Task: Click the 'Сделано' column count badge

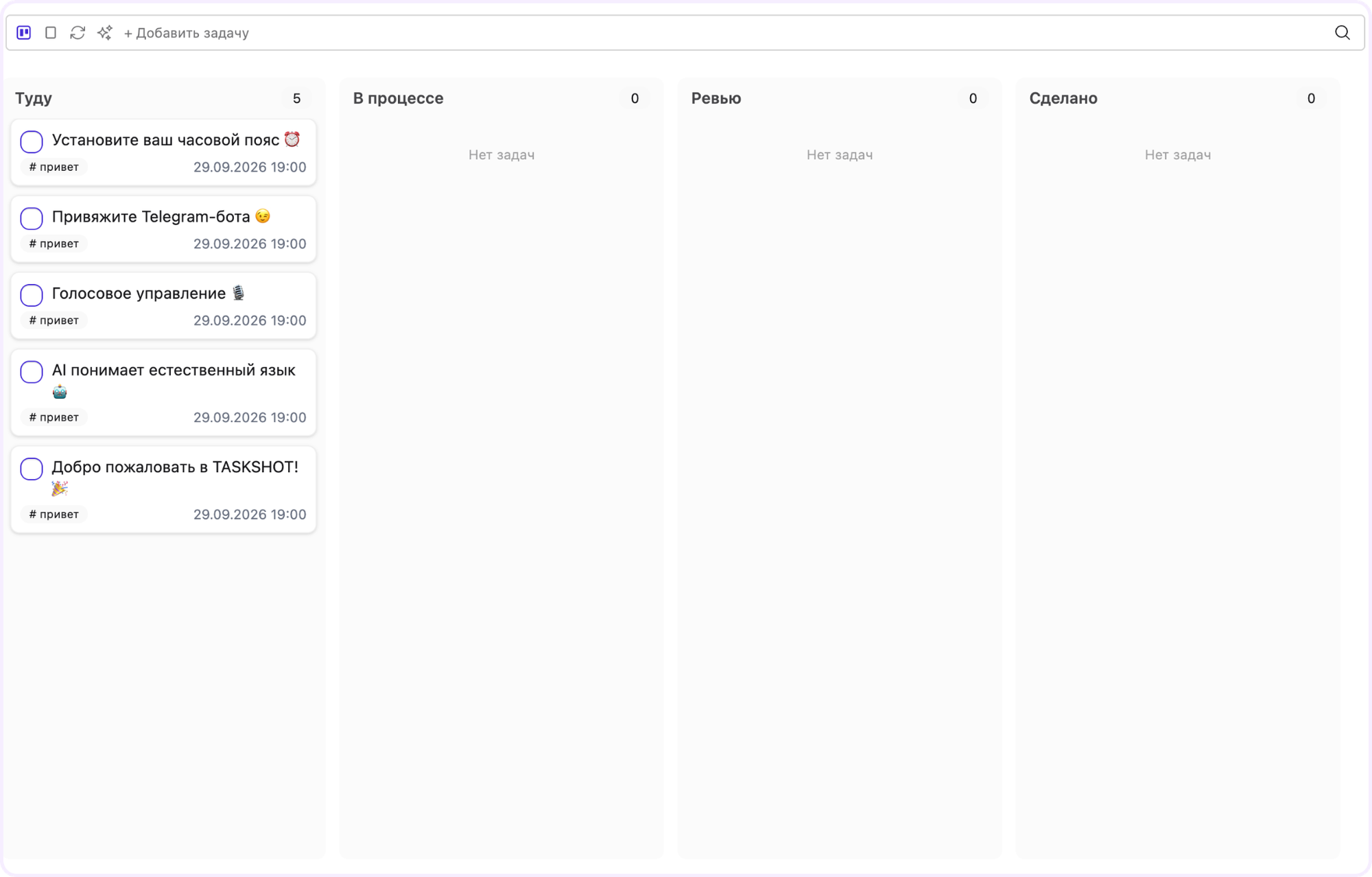Action: tap(1311, 98)
